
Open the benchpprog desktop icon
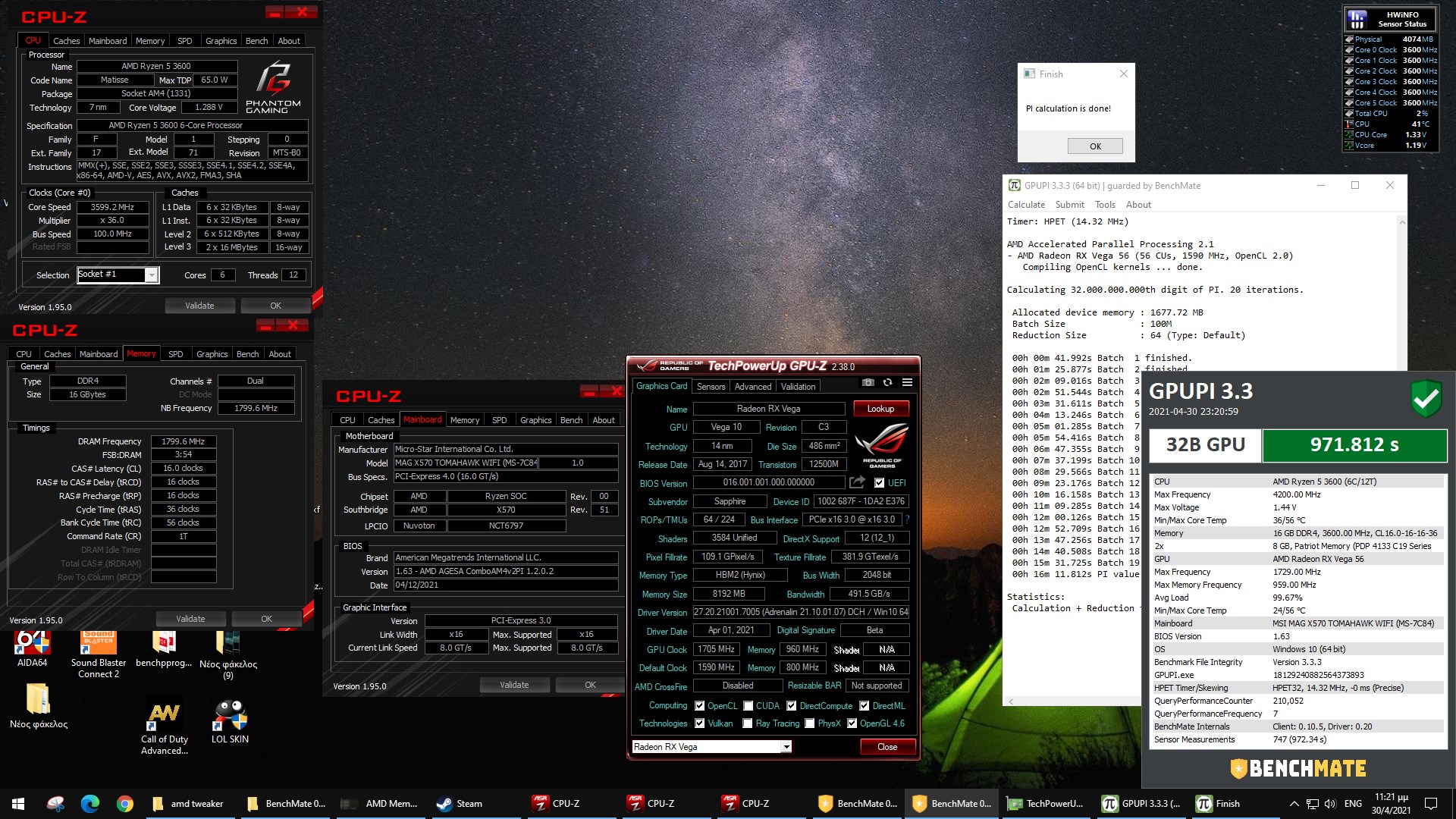pos(164,648)
